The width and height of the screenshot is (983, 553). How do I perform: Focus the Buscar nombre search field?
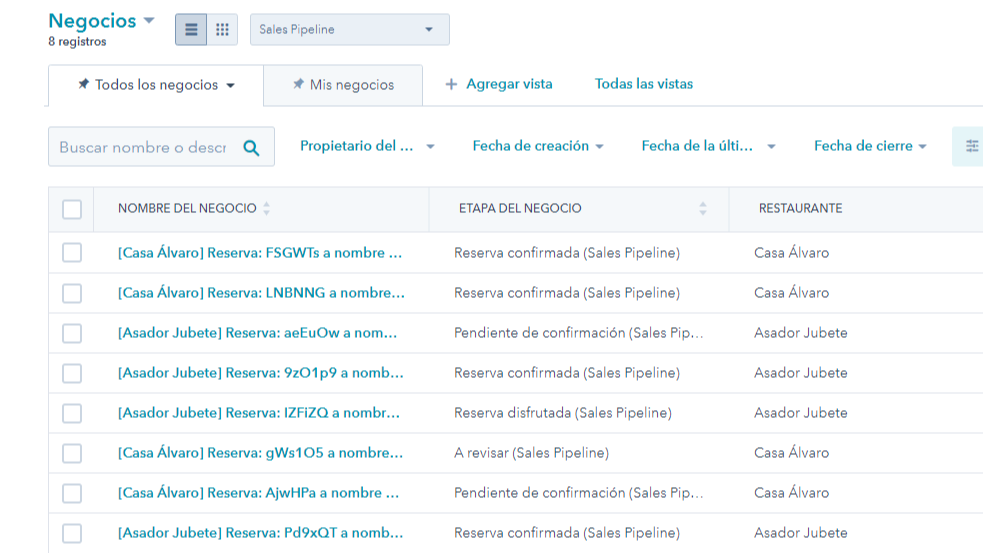click(x=142, y=148)
